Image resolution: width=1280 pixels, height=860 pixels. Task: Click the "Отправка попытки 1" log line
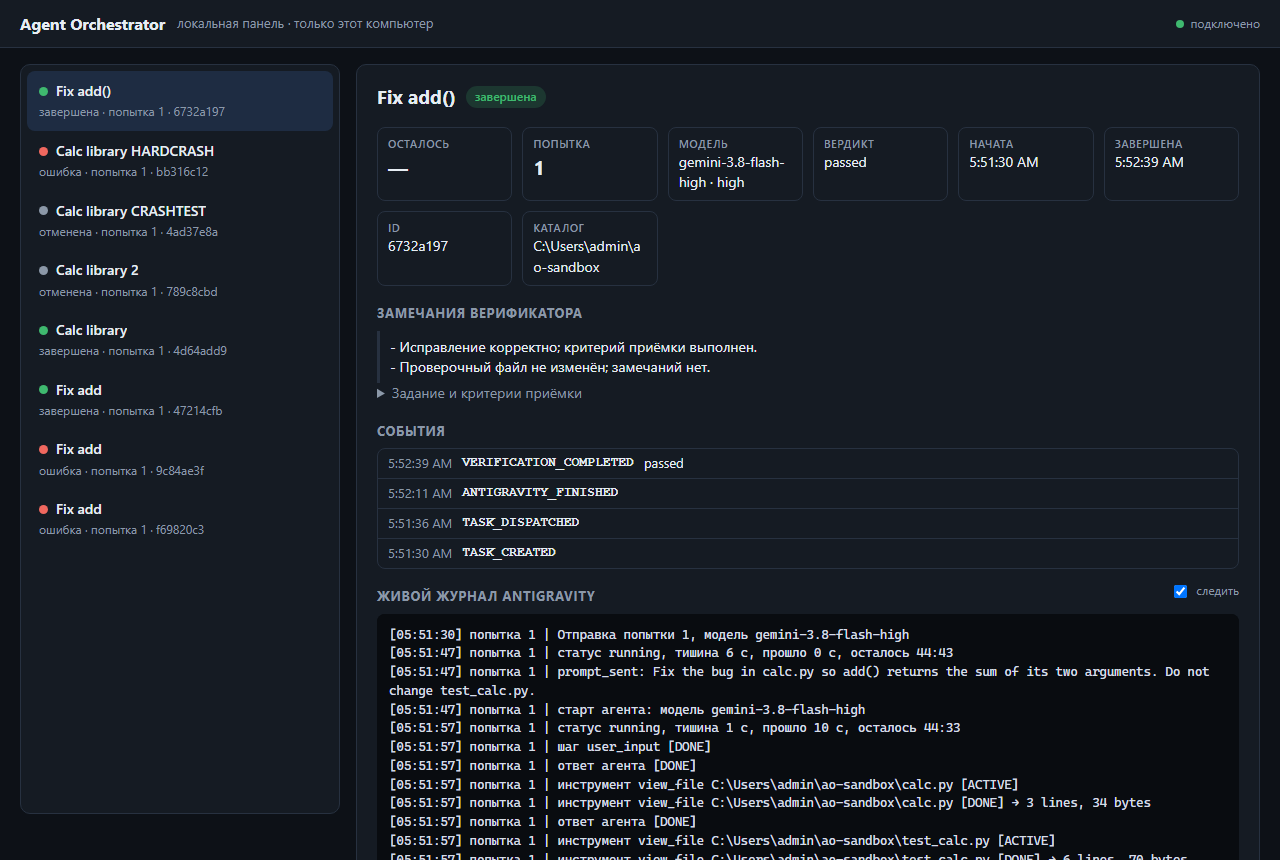(x=649, y=634)
